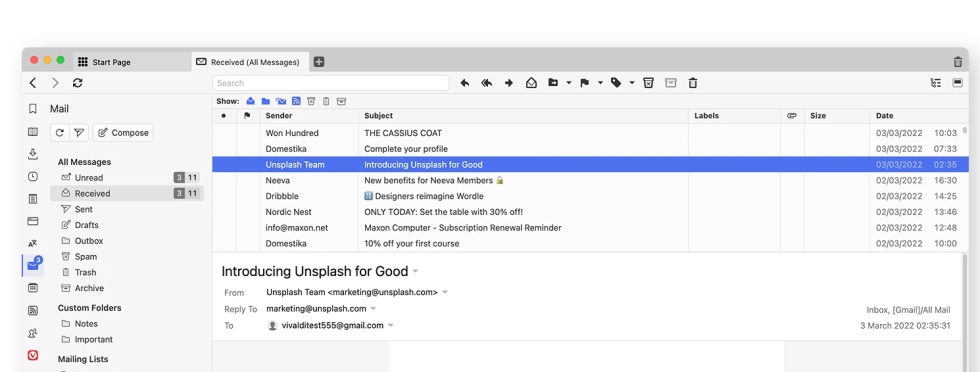
Task: Mark message as read with open-envelope icon
Action: [x=531, y=83]
